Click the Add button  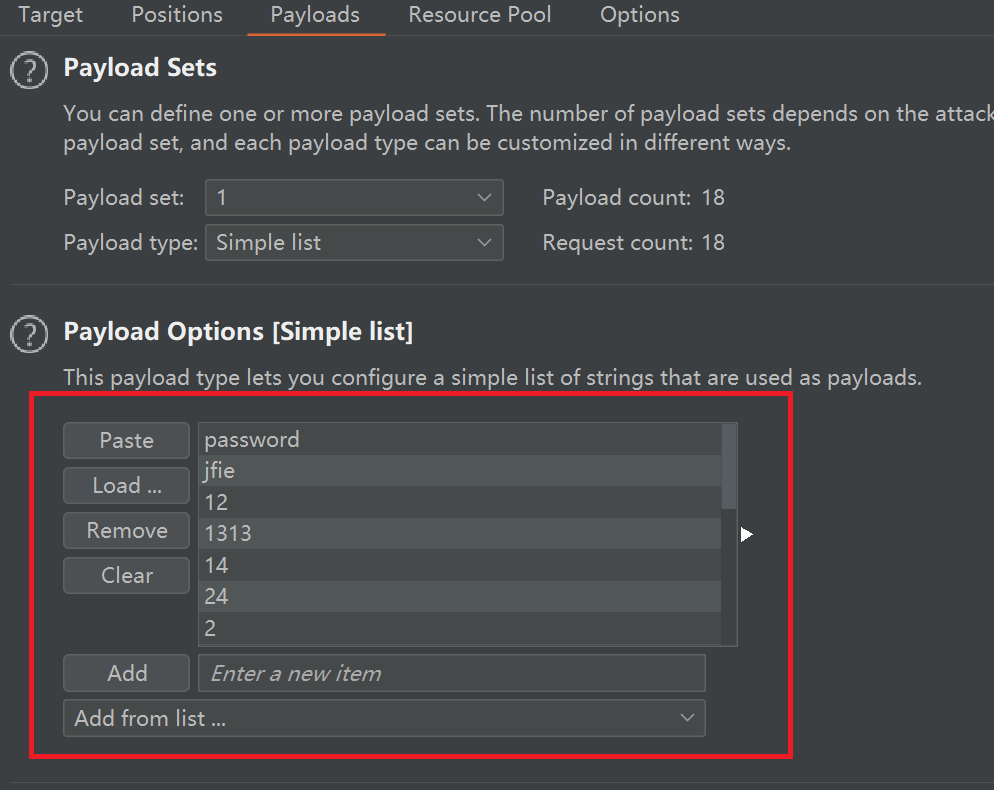pos(126,674)
